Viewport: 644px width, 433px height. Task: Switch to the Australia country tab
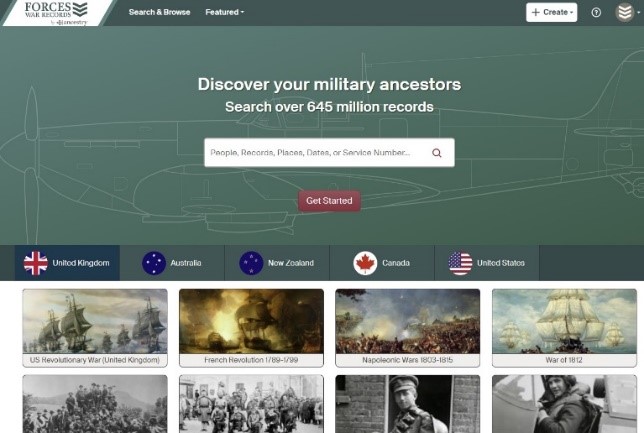point(172,263)
